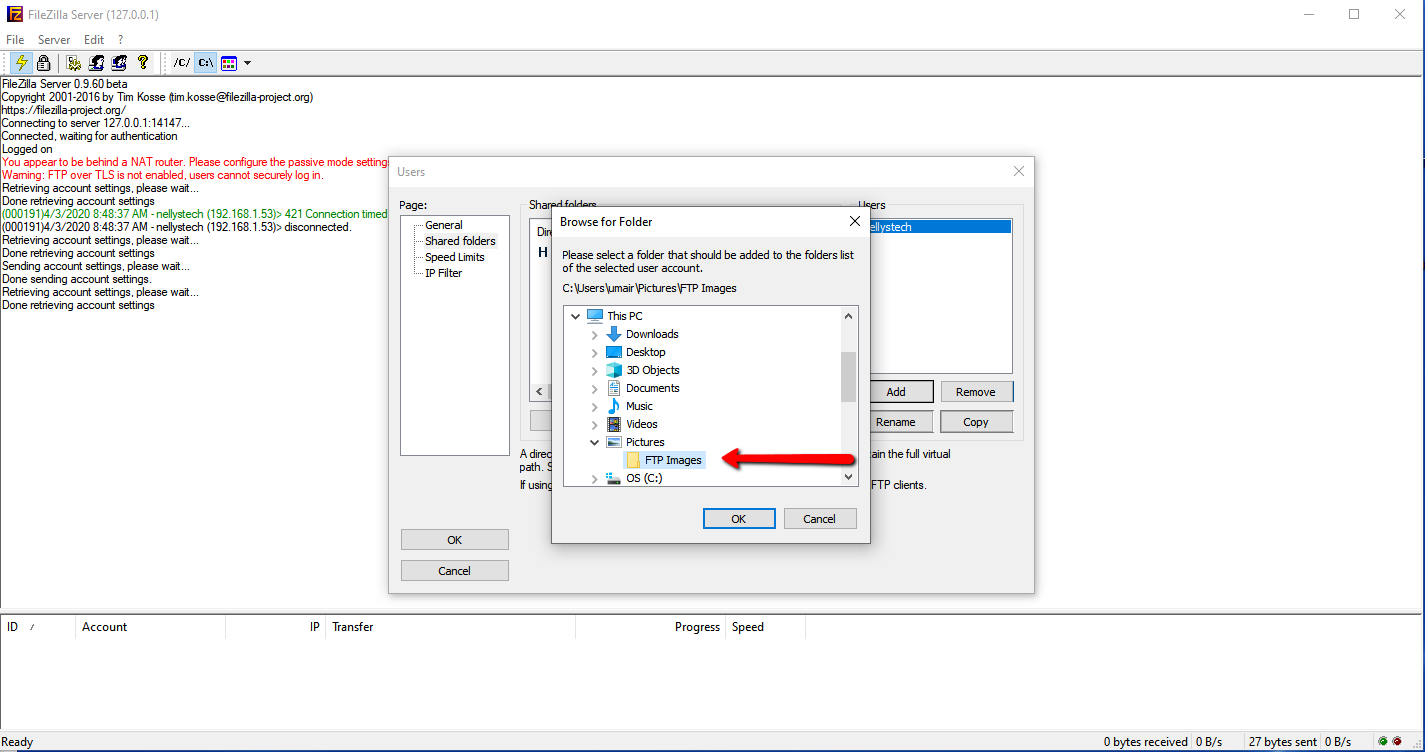The height and width of the screenshot is (752, 1425).
Task: Click the Videos film strip icon
Action: [x=614, y=424]
